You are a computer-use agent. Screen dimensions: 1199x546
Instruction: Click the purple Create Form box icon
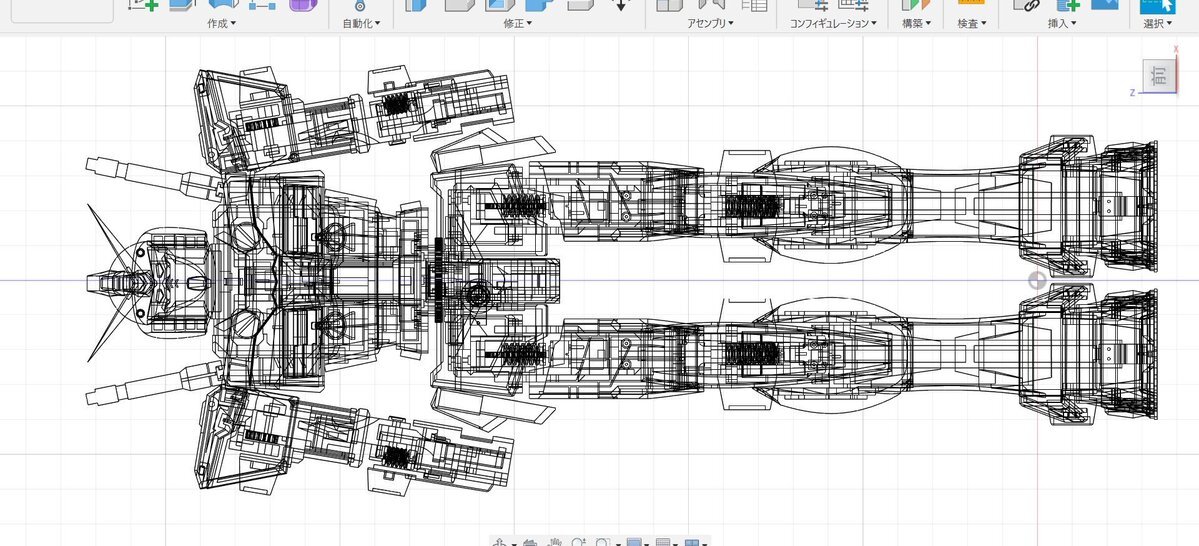click(303, 4)
